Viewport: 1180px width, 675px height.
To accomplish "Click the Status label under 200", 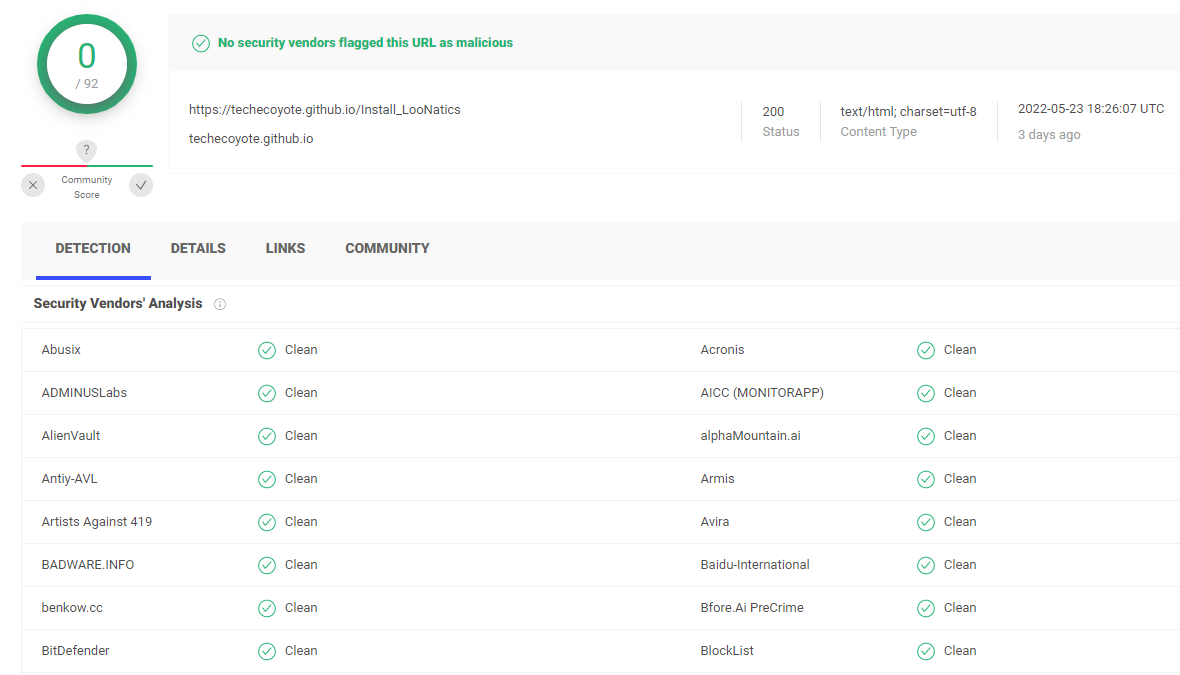I will (x=781, y=132).
